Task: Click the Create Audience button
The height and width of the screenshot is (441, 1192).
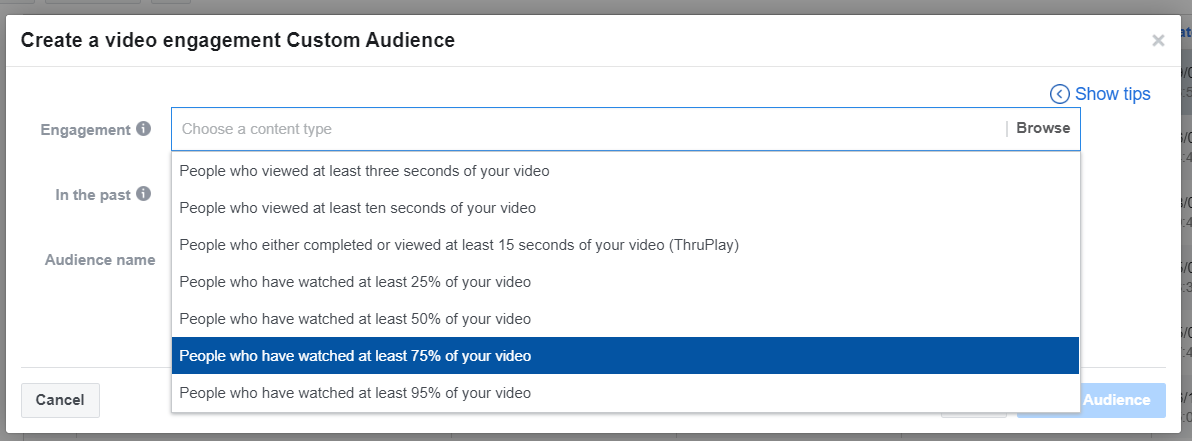Action: [1091, 400]
